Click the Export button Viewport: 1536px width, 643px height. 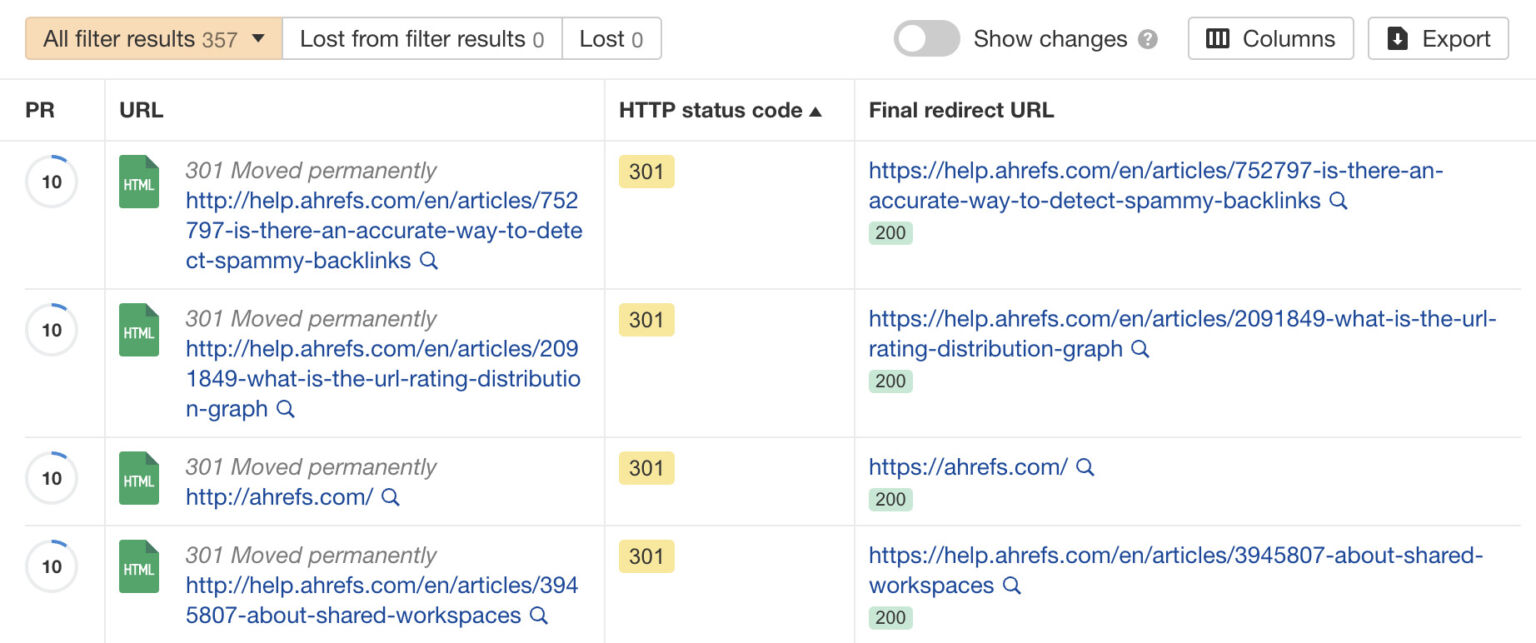tap(1438, 38)
